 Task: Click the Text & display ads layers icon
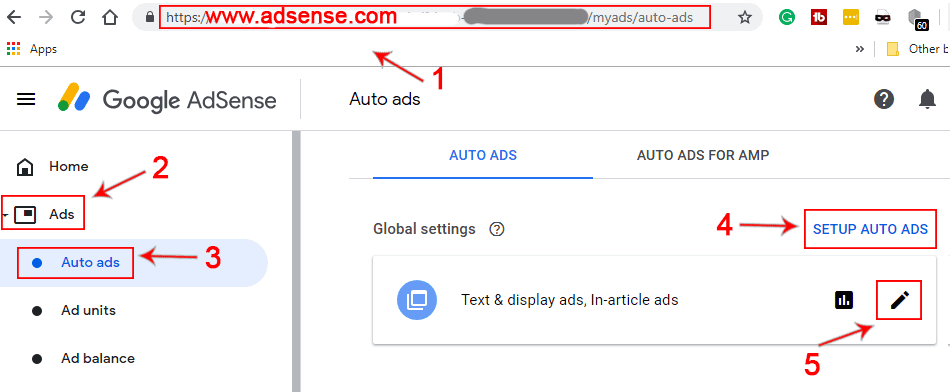pyautogui.click(x=418, y=299)
